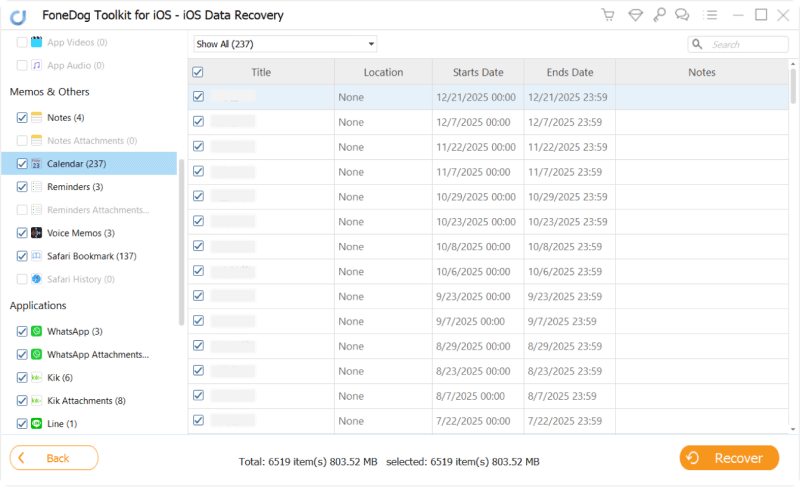Click the App Audio music note icon

(x=36, y=65)
